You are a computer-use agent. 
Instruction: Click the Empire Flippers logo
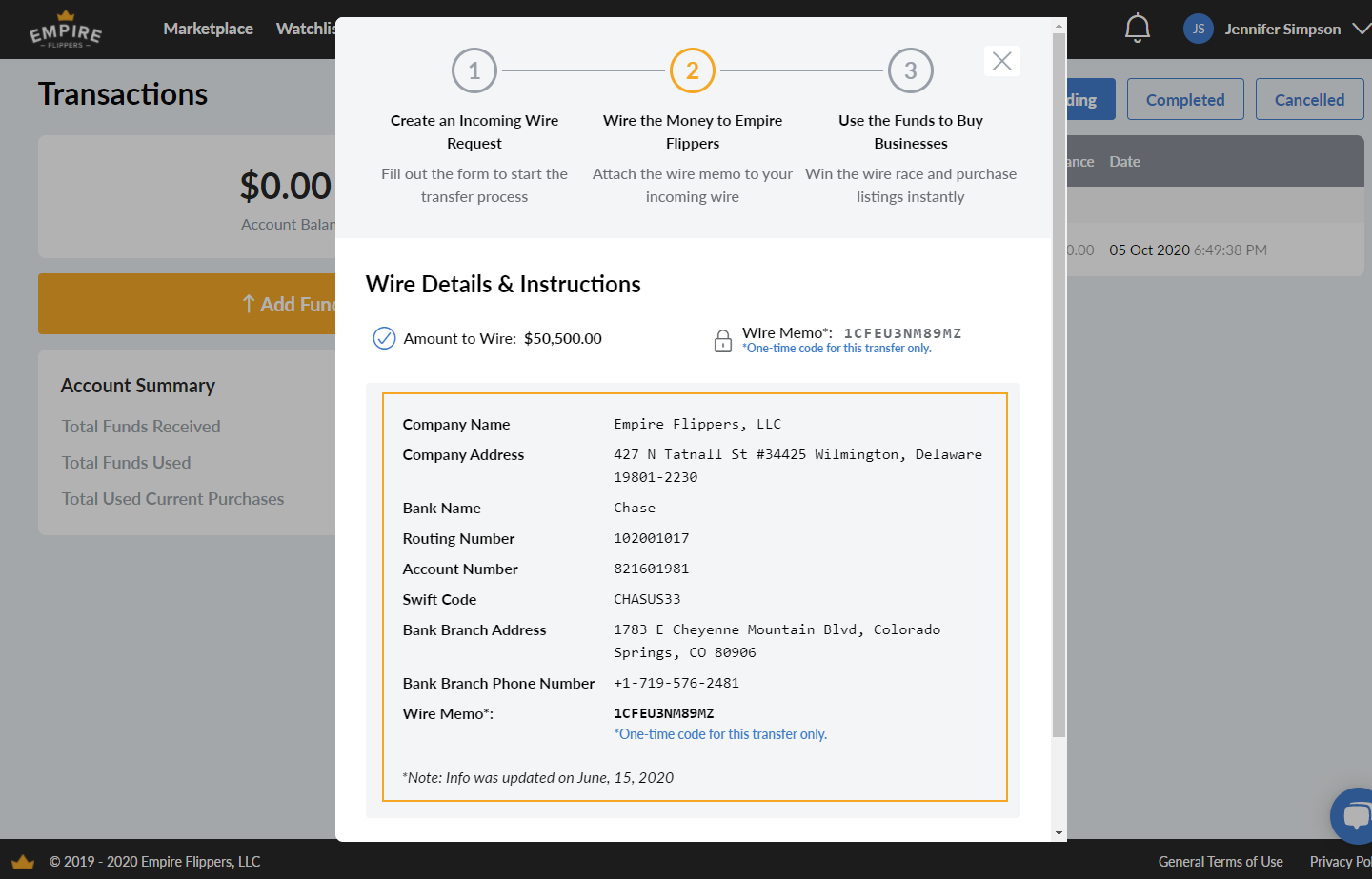tap(66, 30)
